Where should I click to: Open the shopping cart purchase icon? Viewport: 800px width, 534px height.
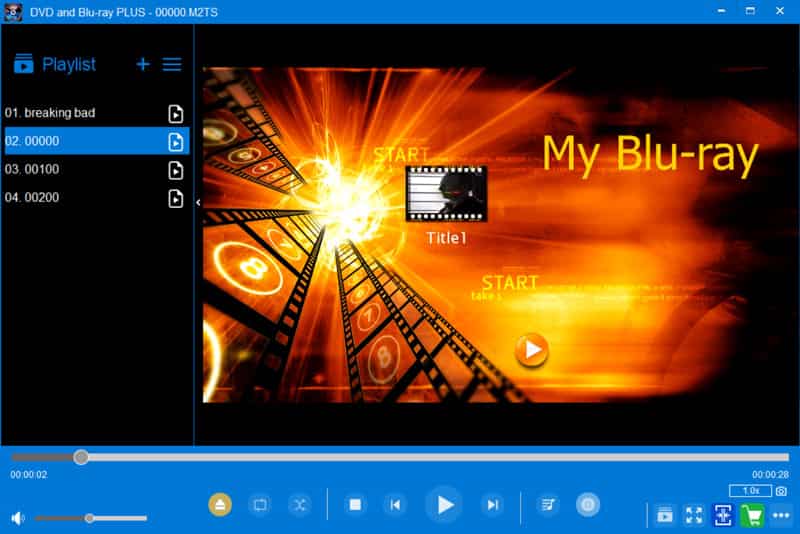752,515
